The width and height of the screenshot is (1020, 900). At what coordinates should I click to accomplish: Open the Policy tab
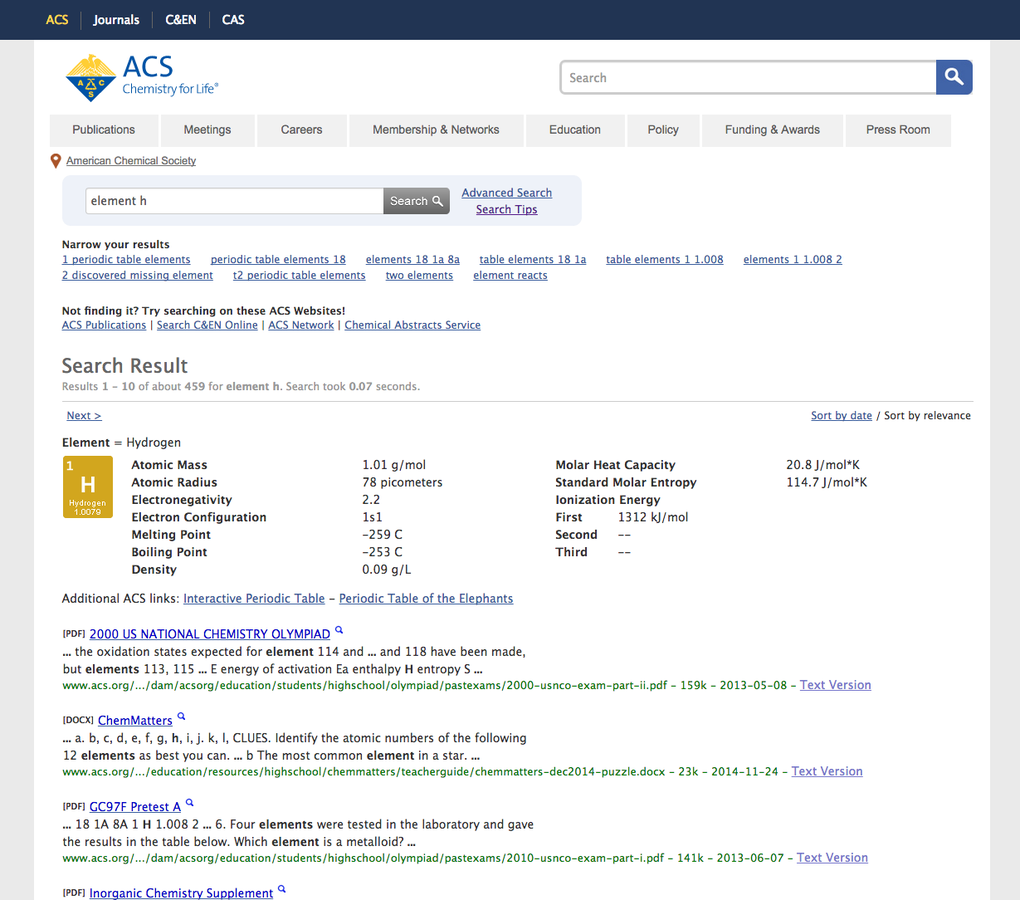[663, 130]
